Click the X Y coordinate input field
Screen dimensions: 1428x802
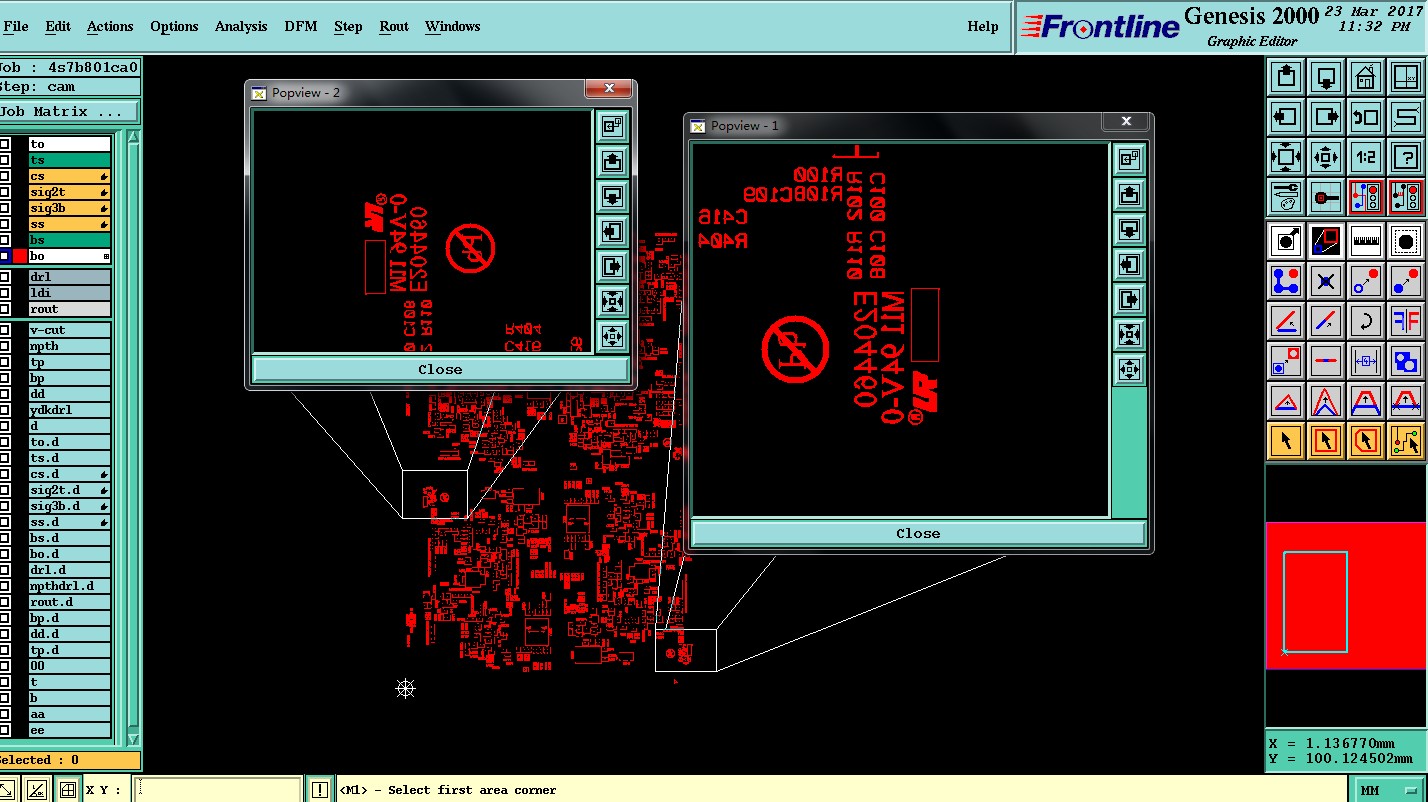point(217,790)
